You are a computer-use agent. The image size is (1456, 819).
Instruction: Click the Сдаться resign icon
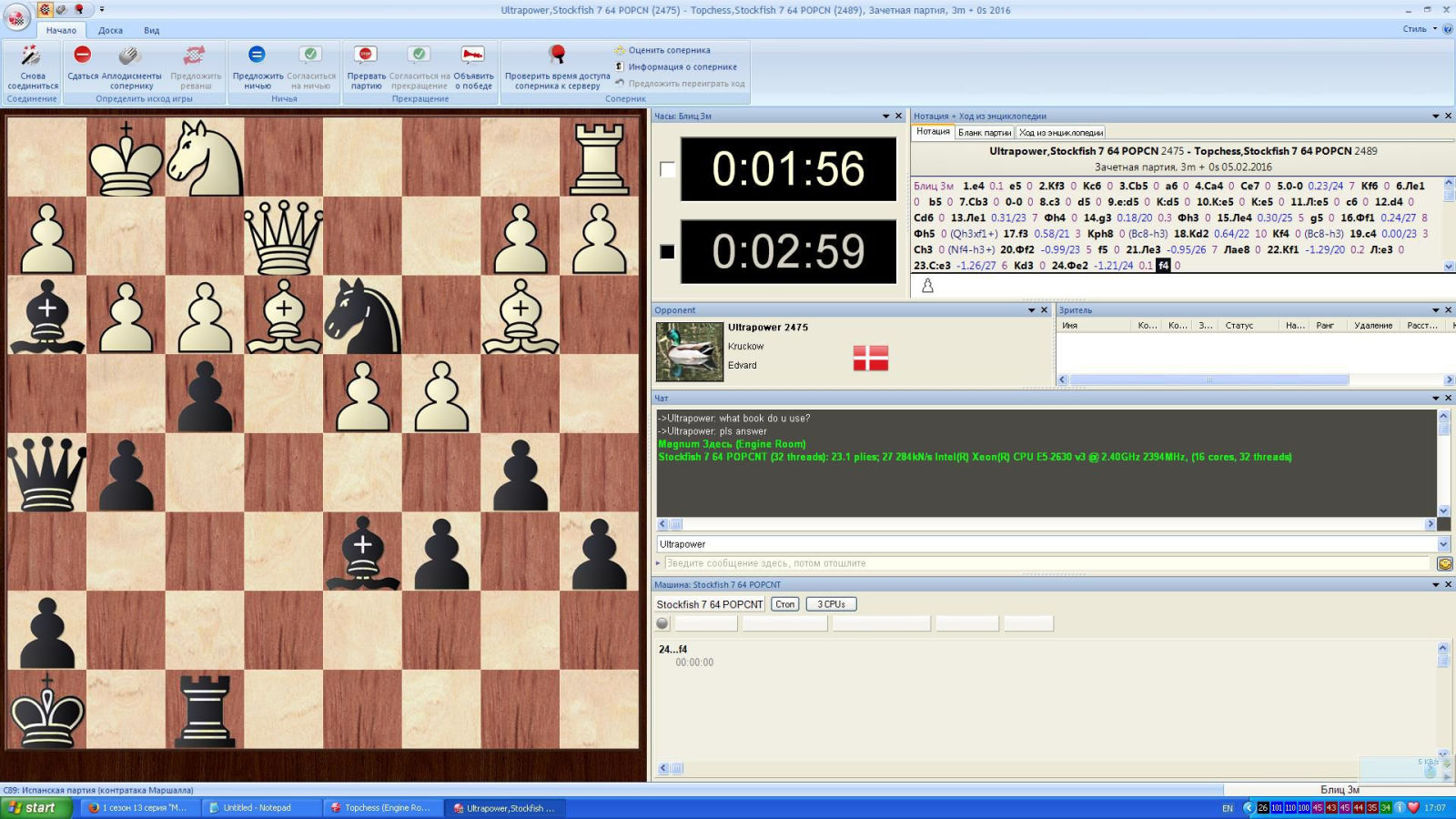click(82, 55)
